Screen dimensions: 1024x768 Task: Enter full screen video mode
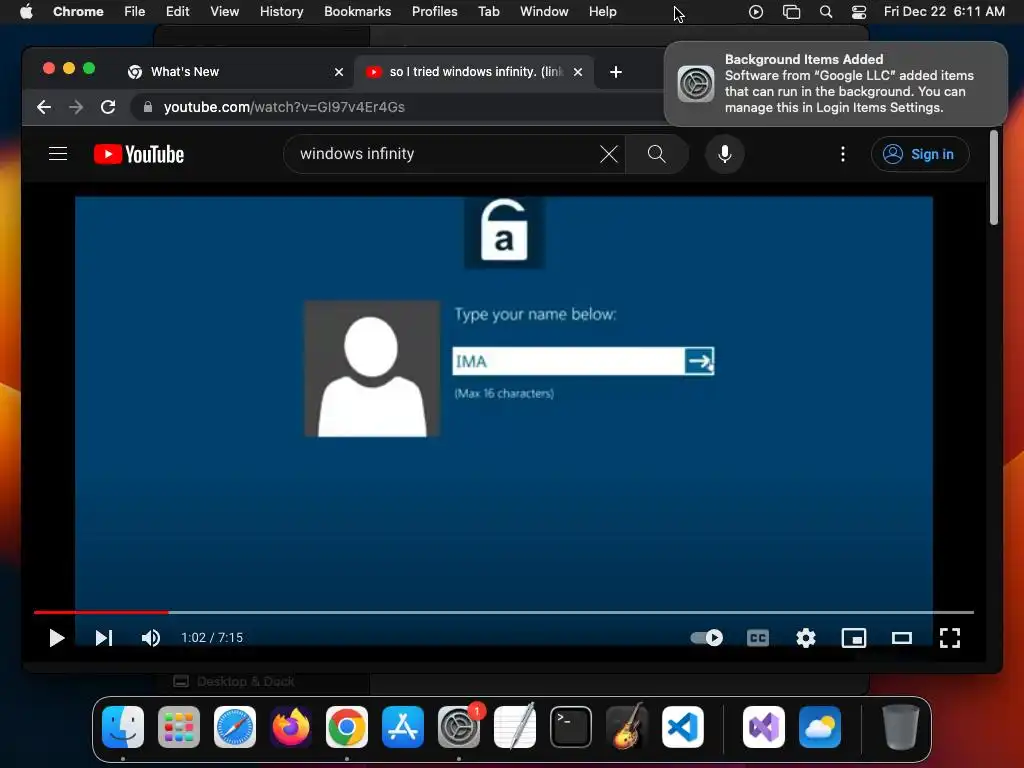[950, 637]
